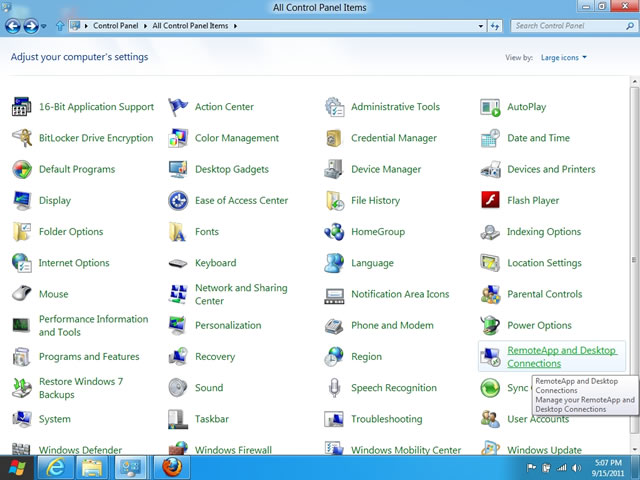Open the Date and Time icon
The width and height of the screenshot is (640, 480).
pos(490,138)
